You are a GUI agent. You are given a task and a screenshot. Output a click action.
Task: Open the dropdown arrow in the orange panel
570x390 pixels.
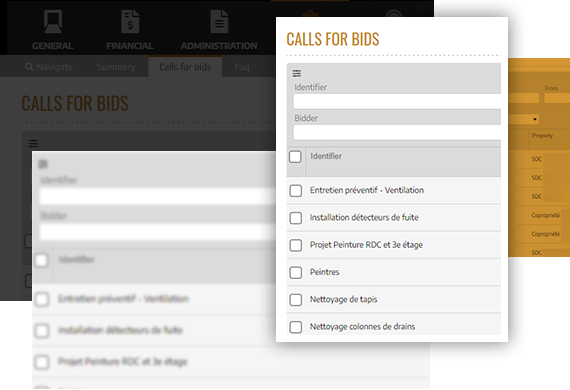point(535,119)
